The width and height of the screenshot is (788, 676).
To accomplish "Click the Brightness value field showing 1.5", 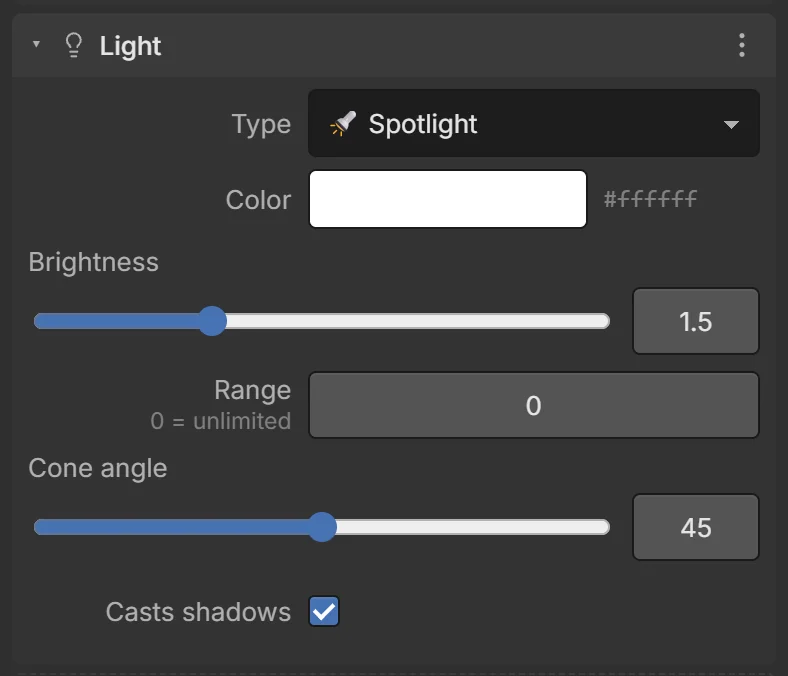I will point(696,321).
